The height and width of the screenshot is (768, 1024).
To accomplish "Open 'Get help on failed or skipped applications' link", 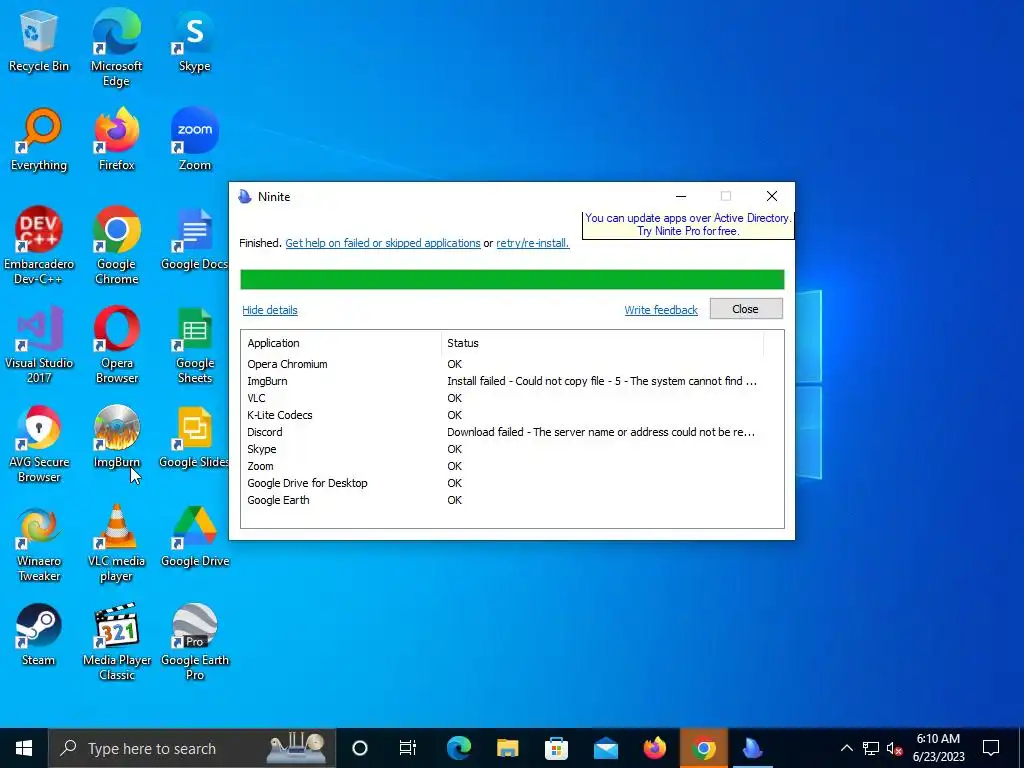I will tap(383, 243).
